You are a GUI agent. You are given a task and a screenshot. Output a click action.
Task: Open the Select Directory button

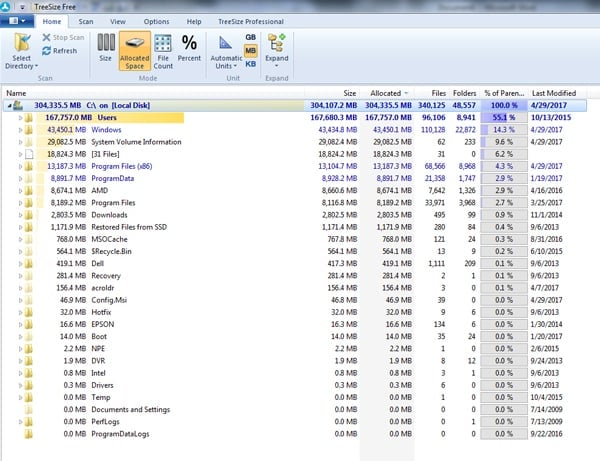(x=21, y=51)
